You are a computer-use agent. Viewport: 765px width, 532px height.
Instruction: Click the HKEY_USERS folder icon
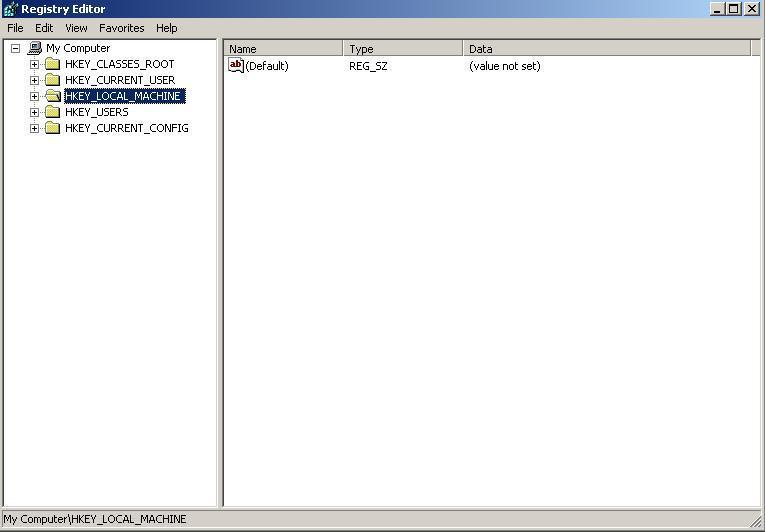click(52, 112)
